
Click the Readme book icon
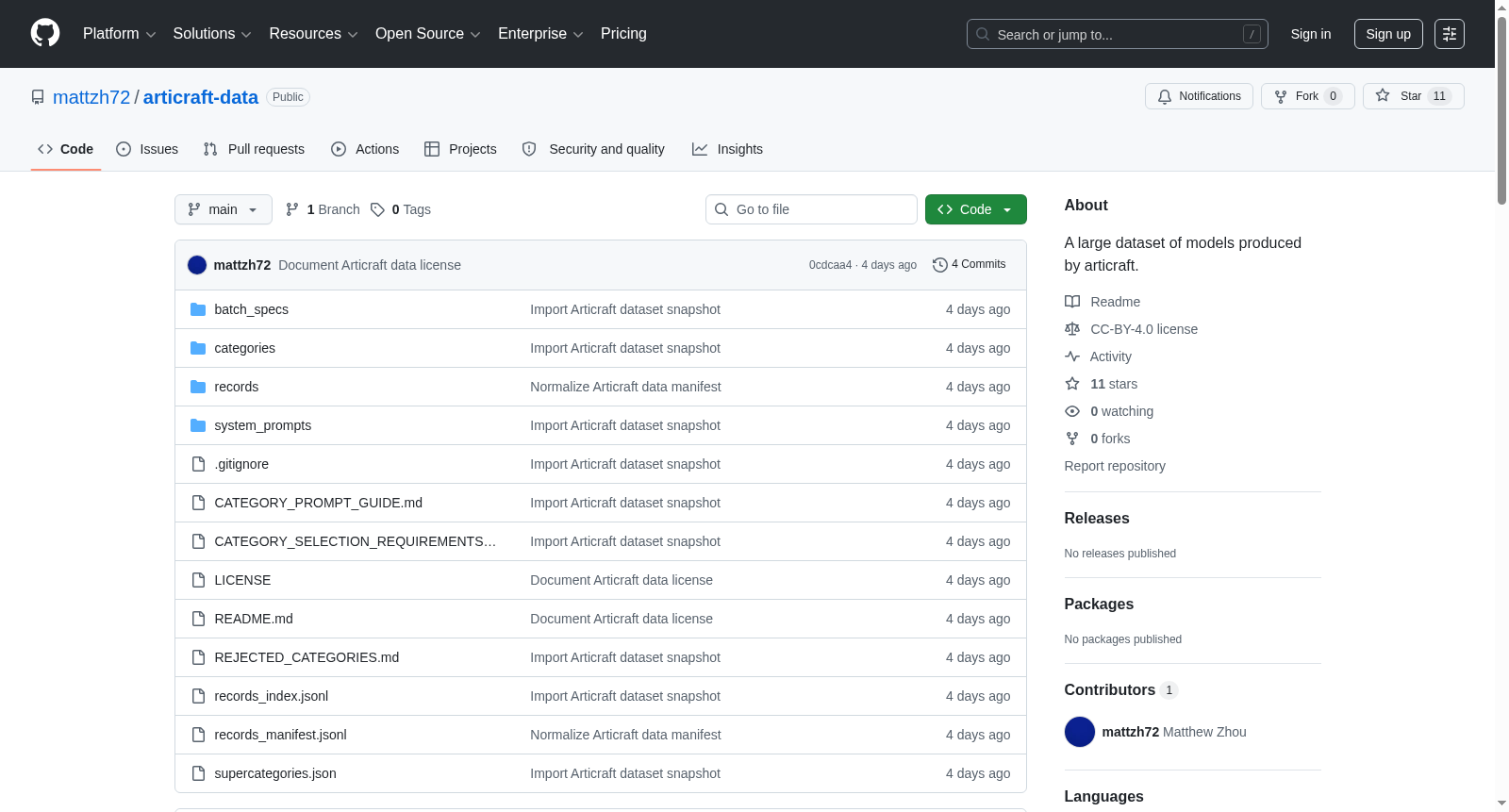click(1072, 302)
